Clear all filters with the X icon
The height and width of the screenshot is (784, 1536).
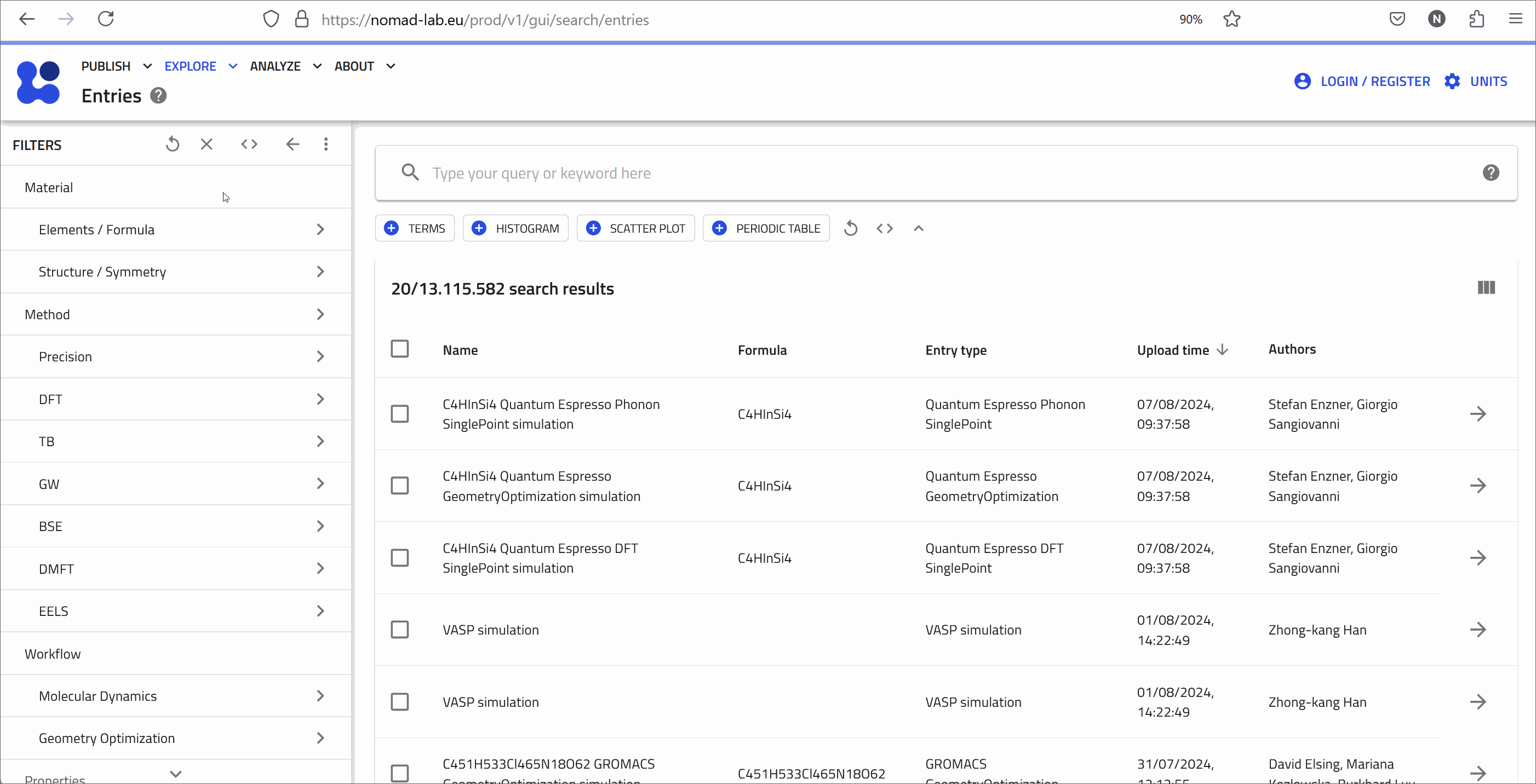(207, 144)
